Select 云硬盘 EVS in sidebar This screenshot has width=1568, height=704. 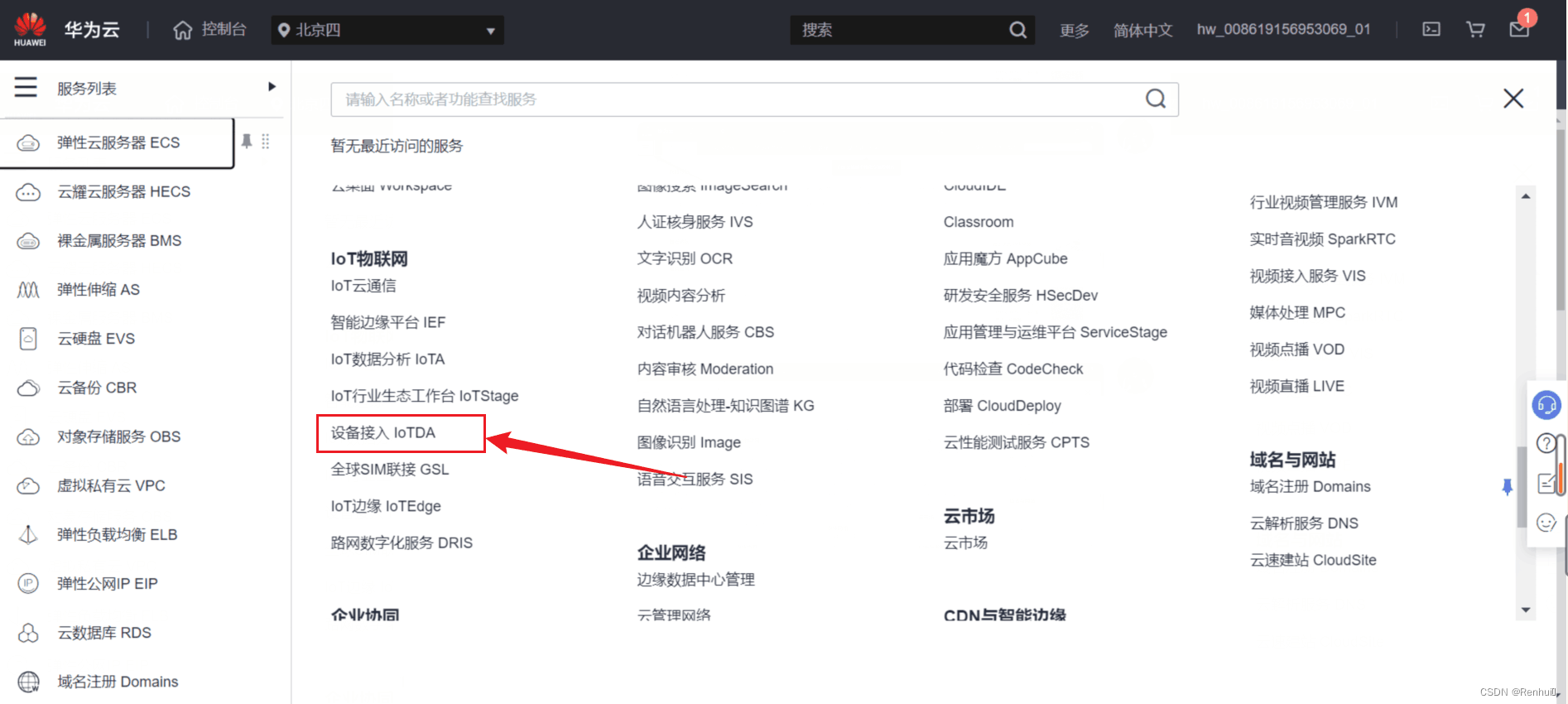96,339
